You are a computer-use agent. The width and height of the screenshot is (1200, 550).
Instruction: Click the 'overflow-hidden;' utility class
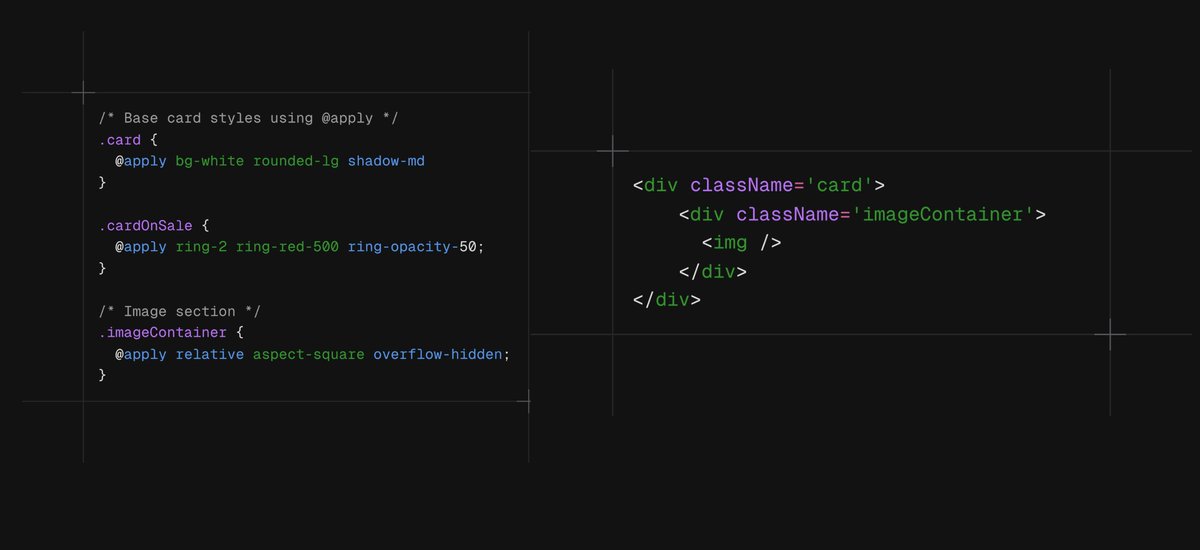click(x=442, y=354)
